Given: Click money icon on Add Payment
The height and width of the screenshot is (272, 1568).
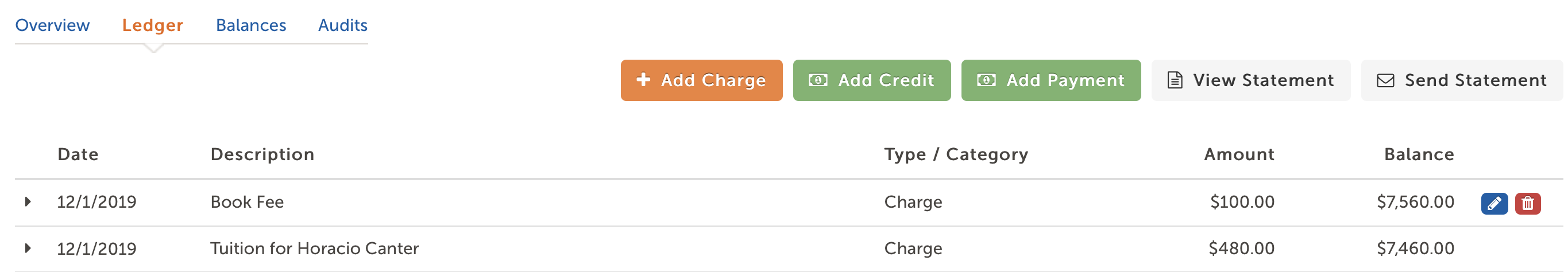Looking at the screenshot, I should [986, 80].
